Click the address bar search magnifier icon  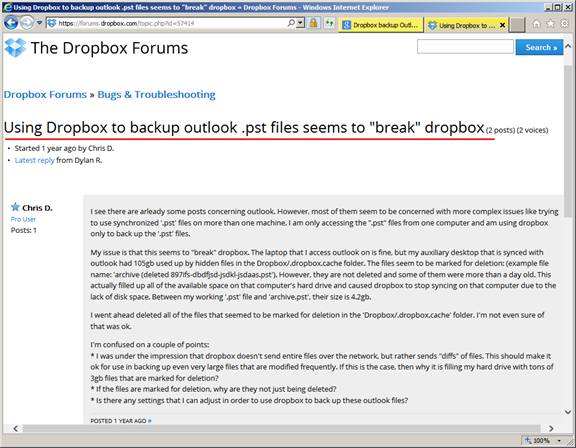point(291,23)
